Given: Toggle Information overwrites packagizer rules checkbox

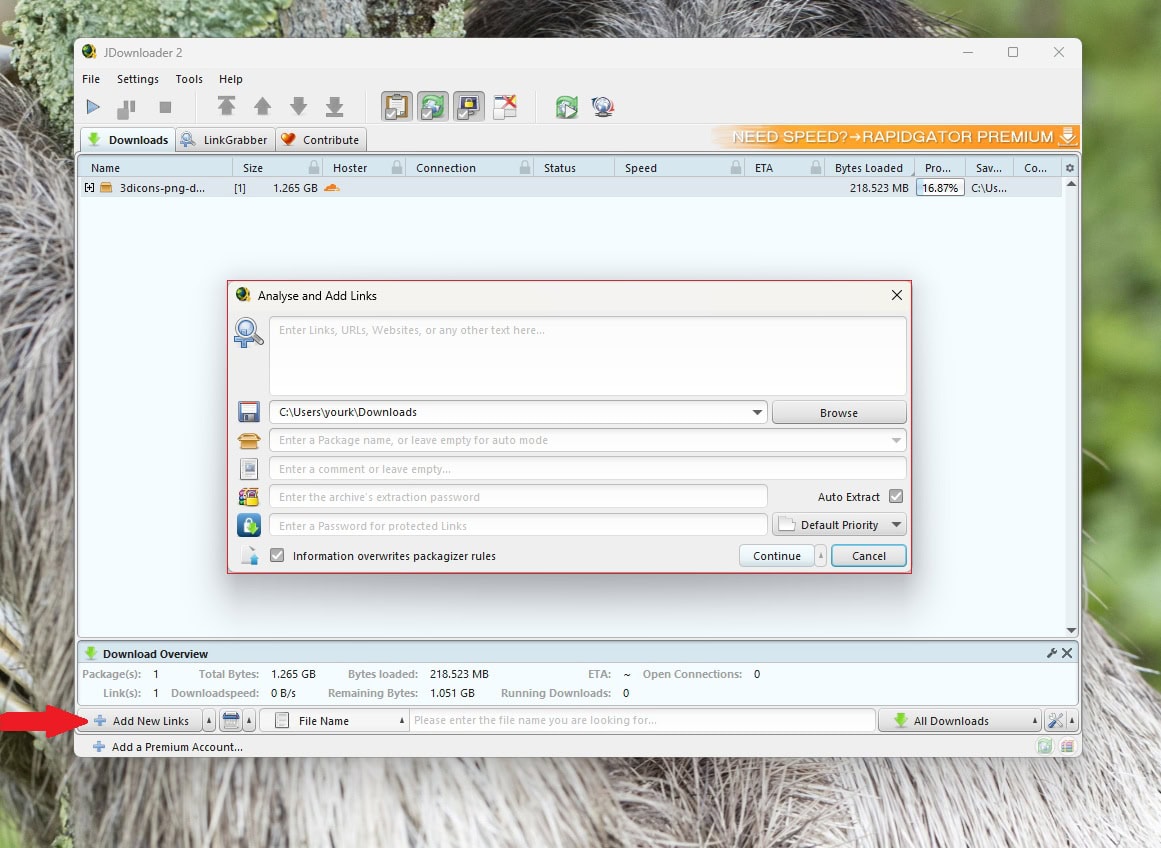Looking at the screenshot, I should click(x=277, y=556).
